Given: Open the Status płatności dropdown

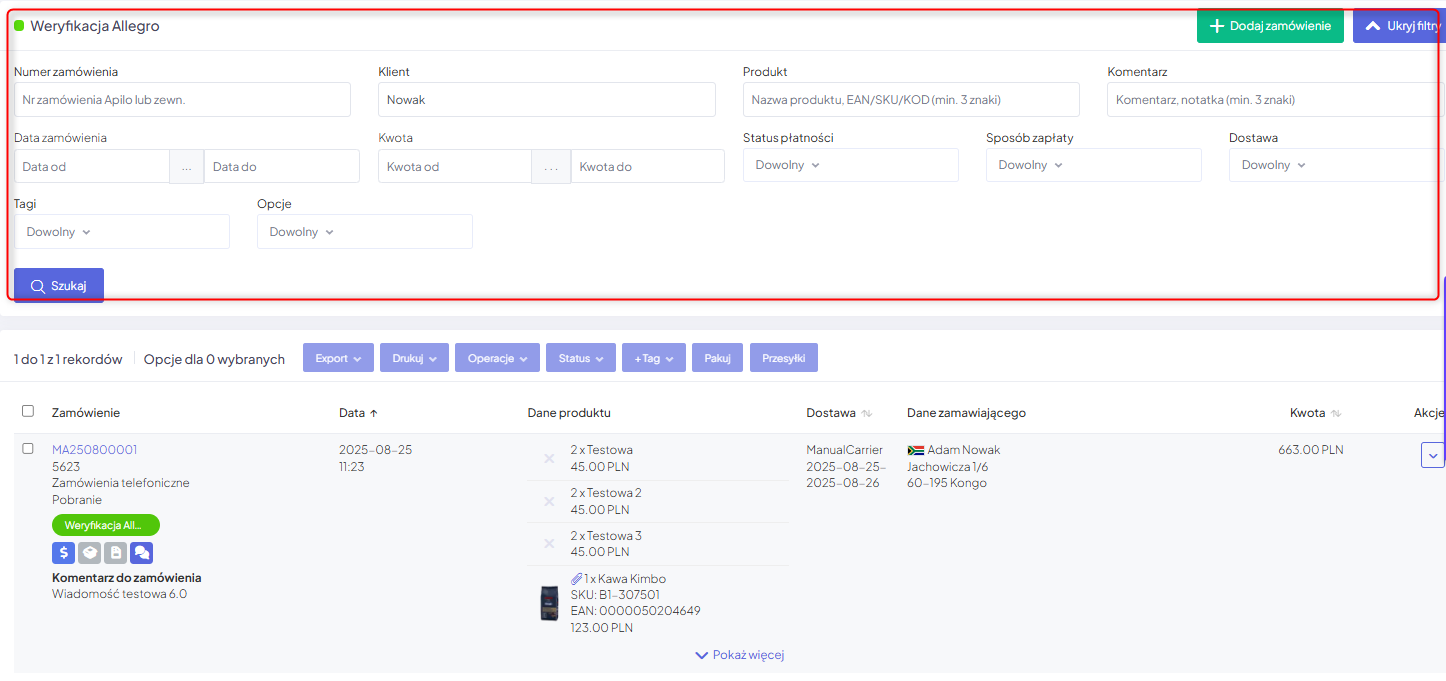Looking at the screenshot, I should (850, 165).
